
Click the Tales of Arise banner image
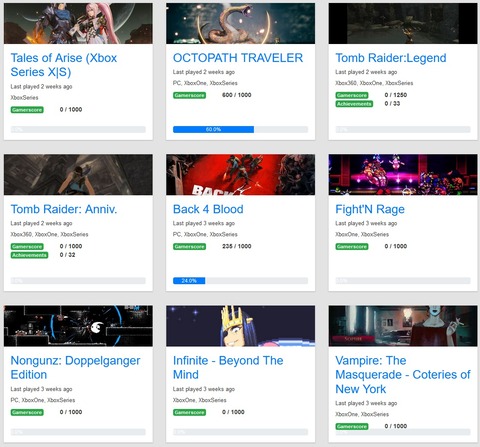78,23
